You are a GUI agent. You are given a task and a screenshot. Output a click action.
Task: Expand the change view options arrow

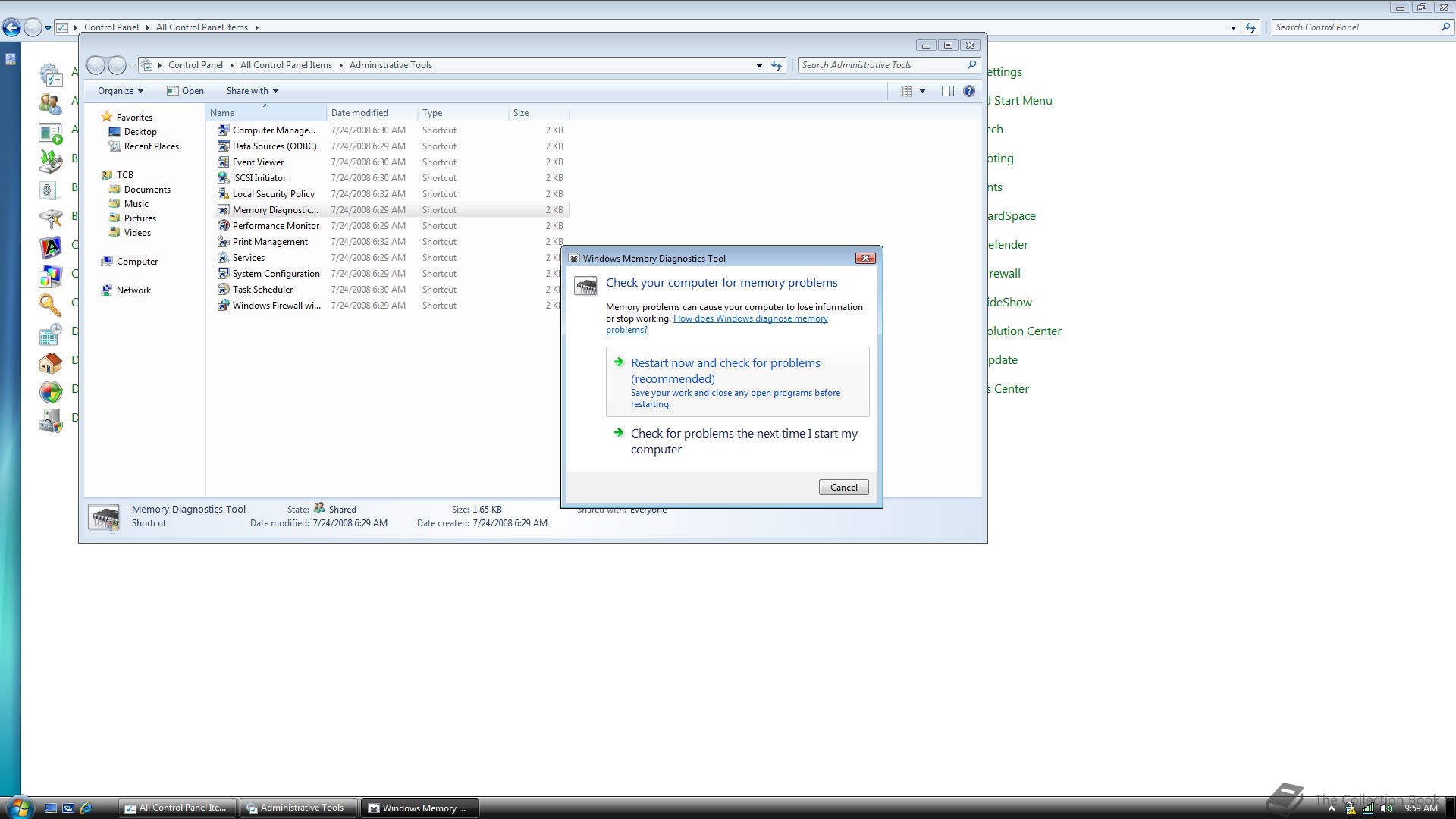[922, 91]
